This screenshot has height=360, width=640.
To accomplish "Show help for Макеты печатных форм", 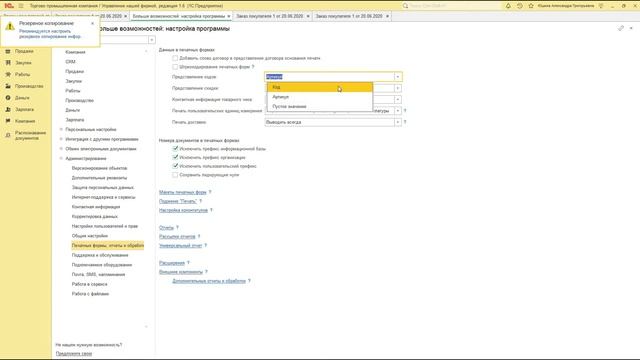I will pos(210,192).
